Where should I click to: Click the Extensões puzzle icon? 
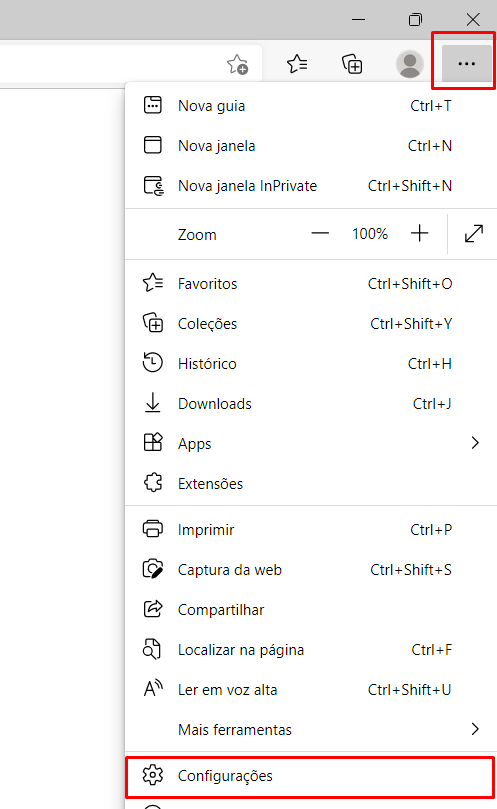[x=153, y=483]
